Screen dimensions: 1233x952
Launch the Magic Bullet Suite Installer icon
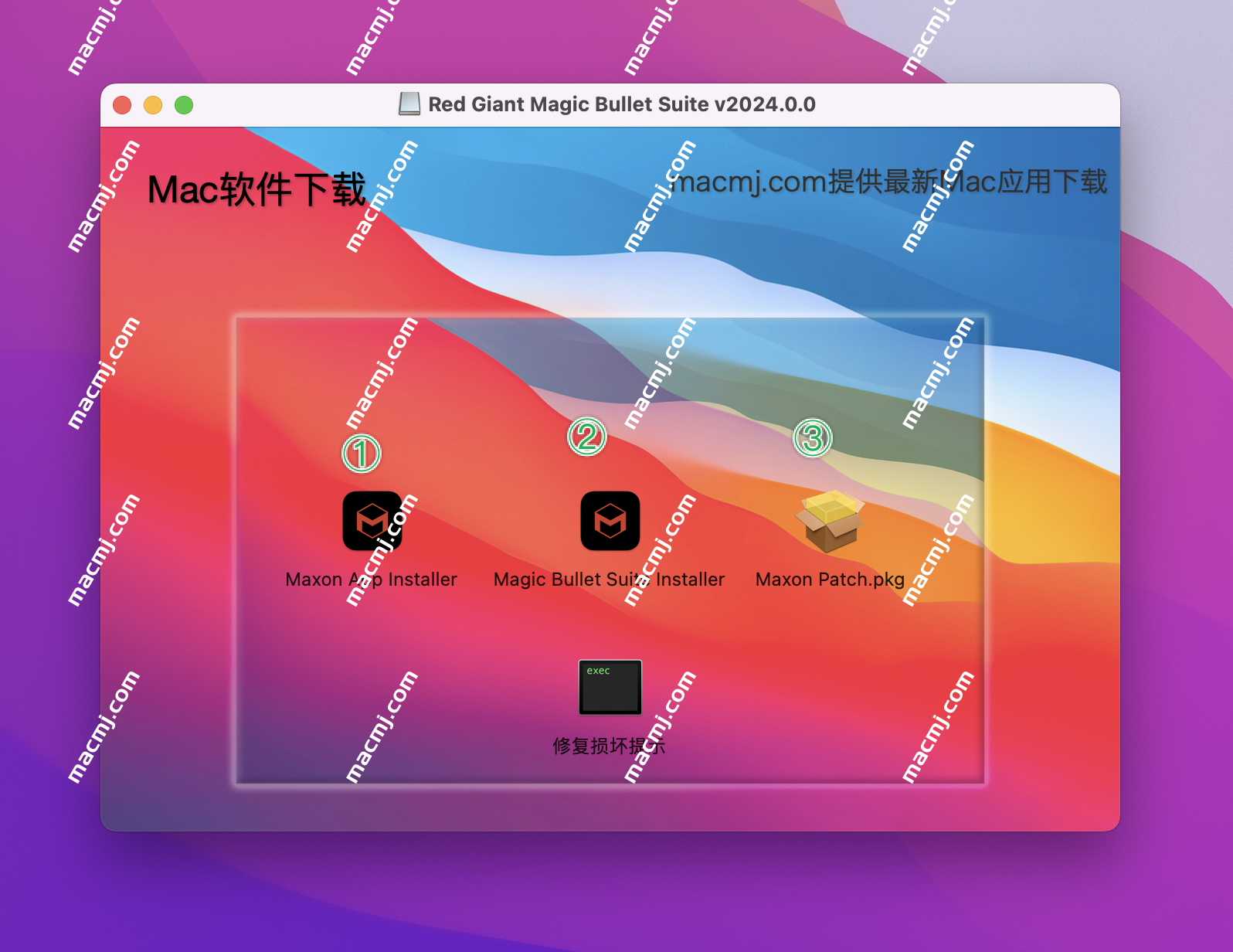(610, 521)
